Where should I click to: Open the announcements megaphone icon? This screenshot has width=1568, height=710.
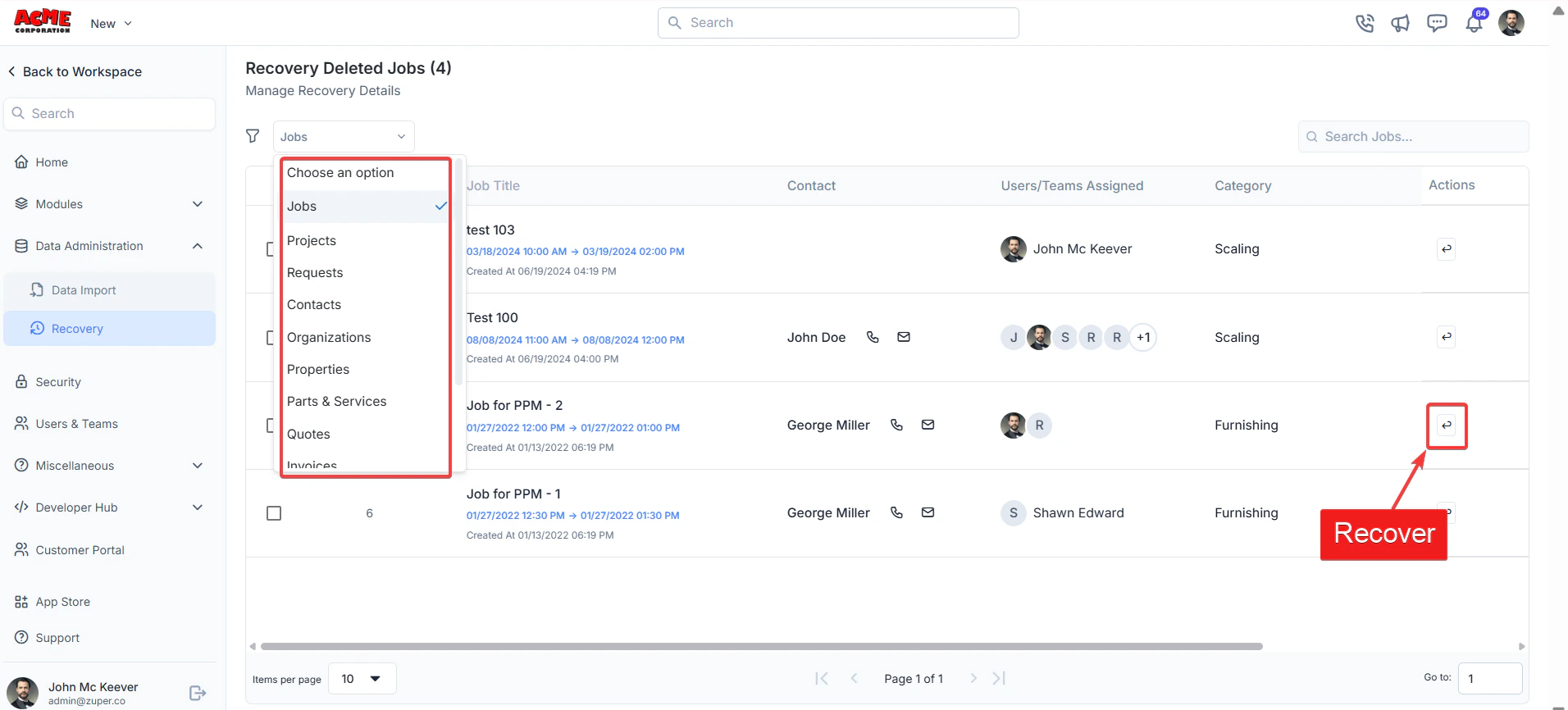coord(1401,23)
